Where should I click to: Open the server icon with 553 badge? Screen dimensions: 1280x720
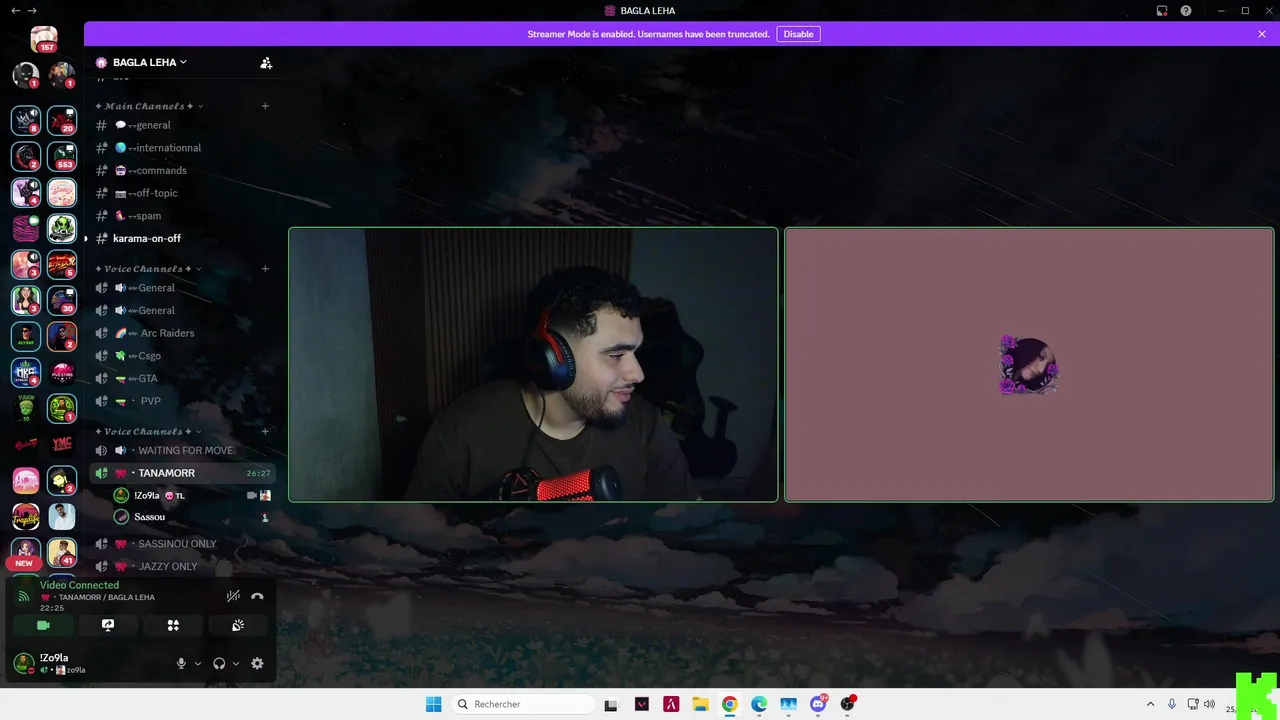point(62,156)
